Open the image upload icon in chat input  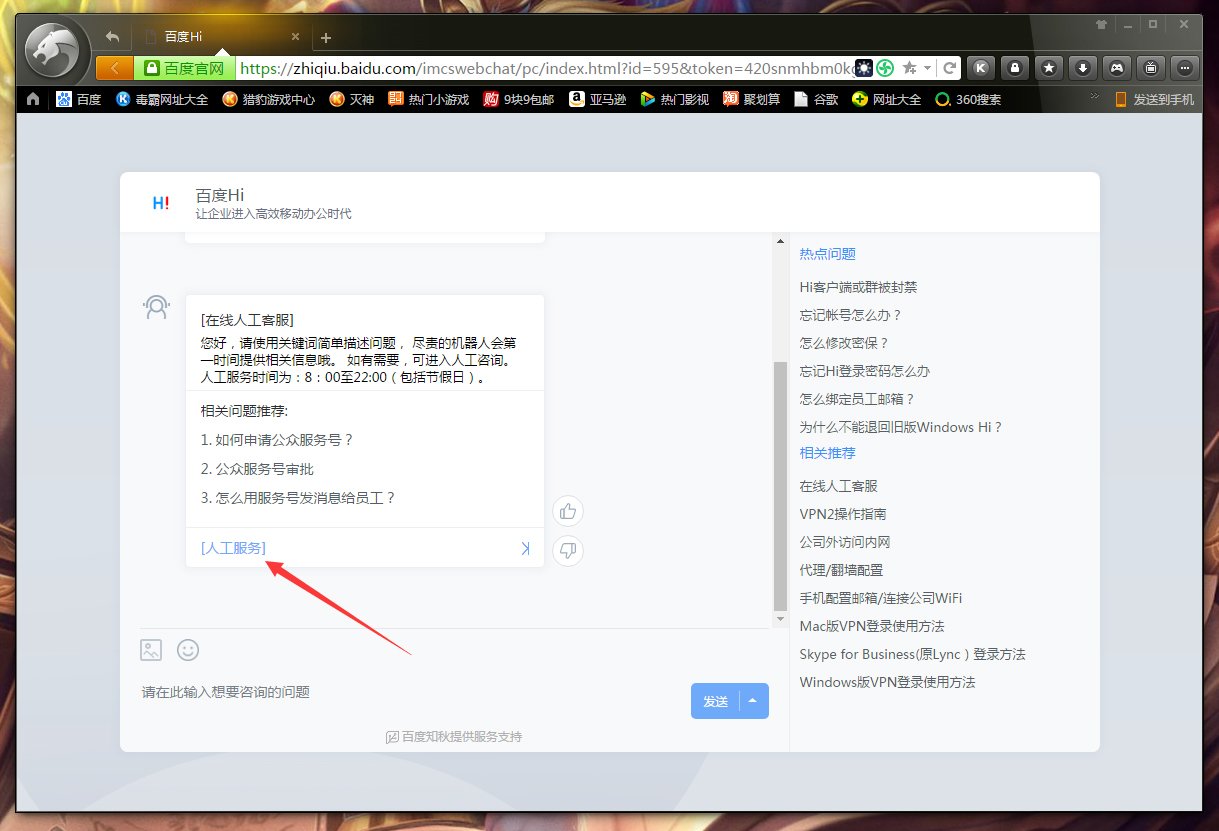tap(150, 650)
